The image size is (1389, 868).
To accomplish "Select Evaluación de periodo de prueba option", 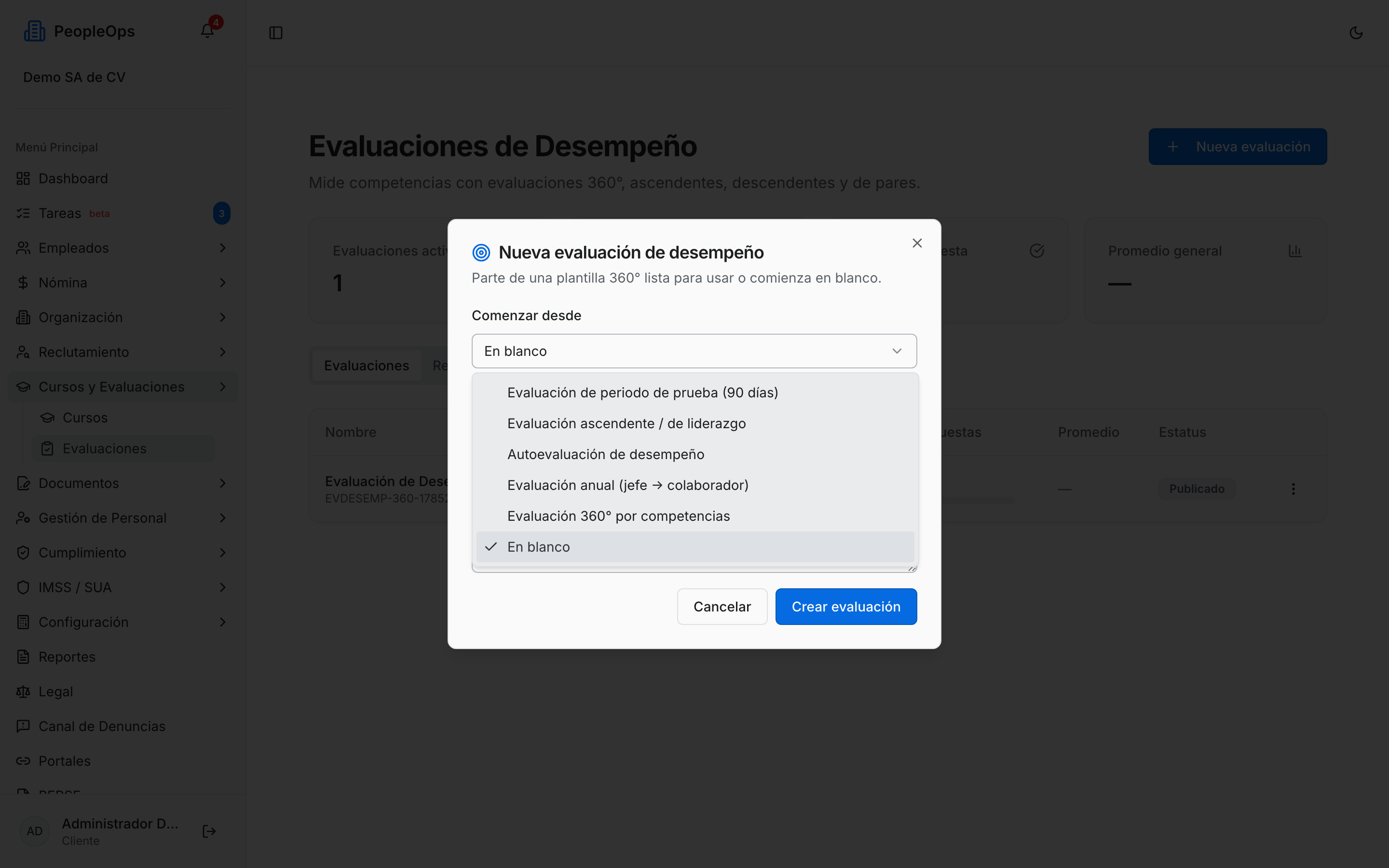I will 695,393.
